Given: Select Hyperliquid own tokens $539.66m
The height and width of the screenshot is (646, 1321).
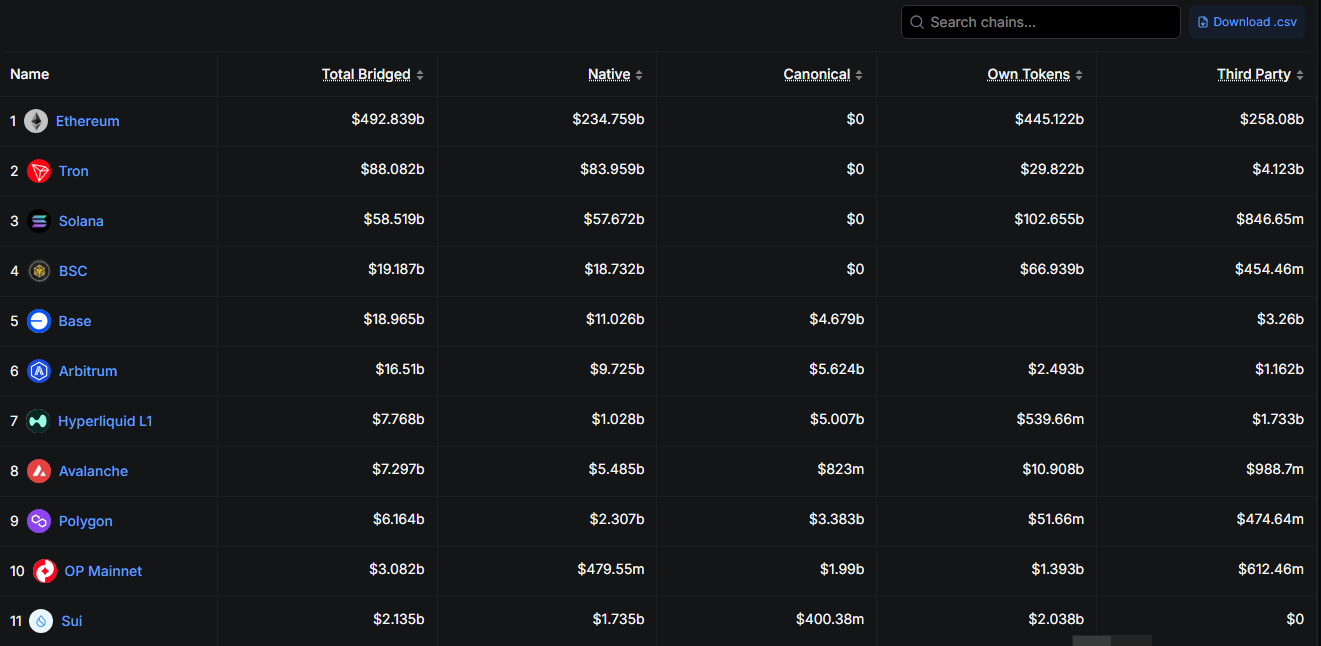Looking at the screenshot, I should click(1050, 419).
